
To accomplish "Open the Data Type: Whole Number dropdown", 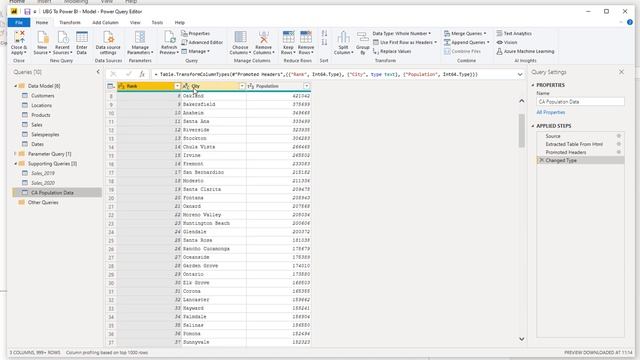I will tap(402, 33).
